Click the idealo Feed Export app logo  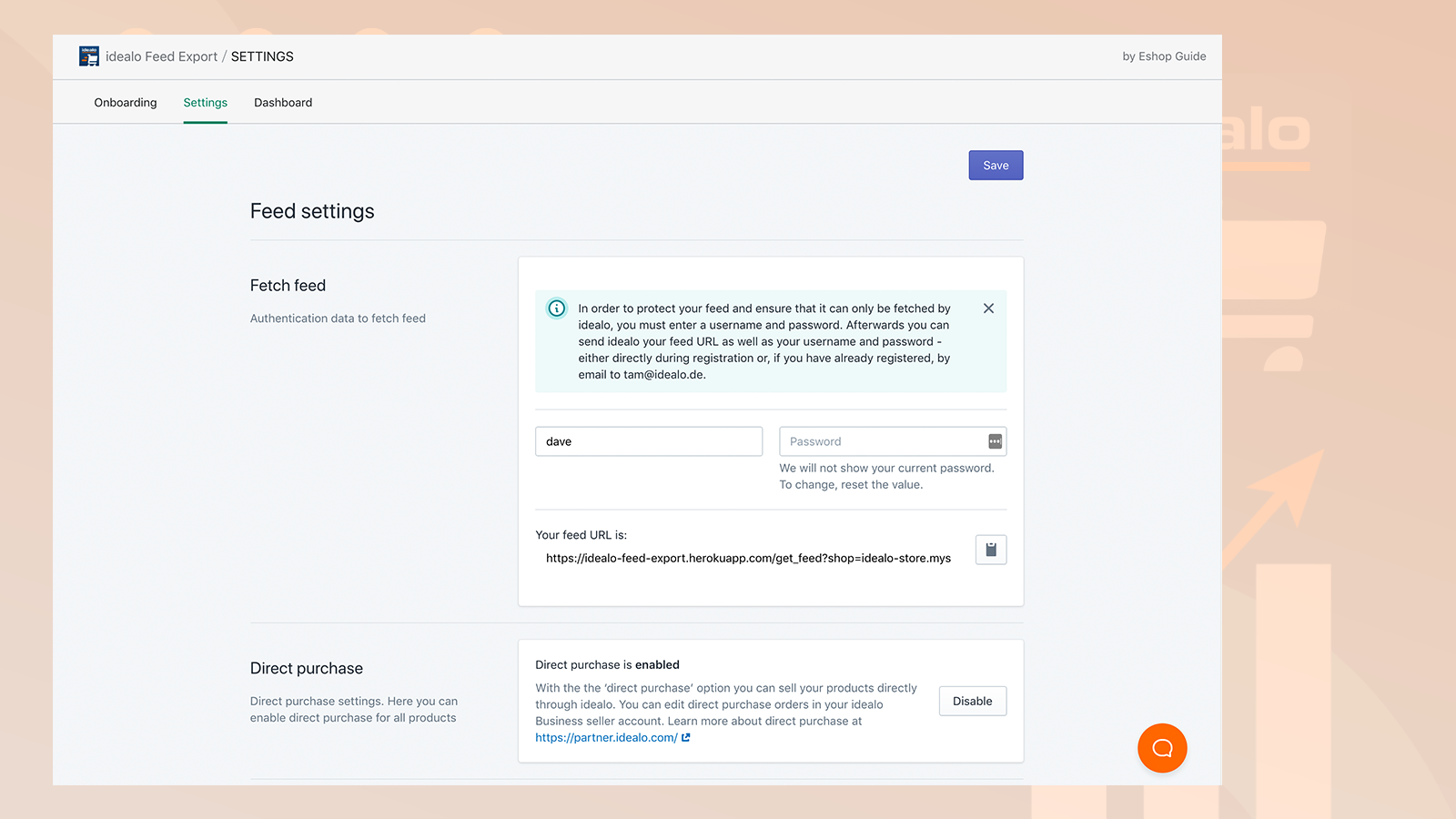click(x=89, y=56)
